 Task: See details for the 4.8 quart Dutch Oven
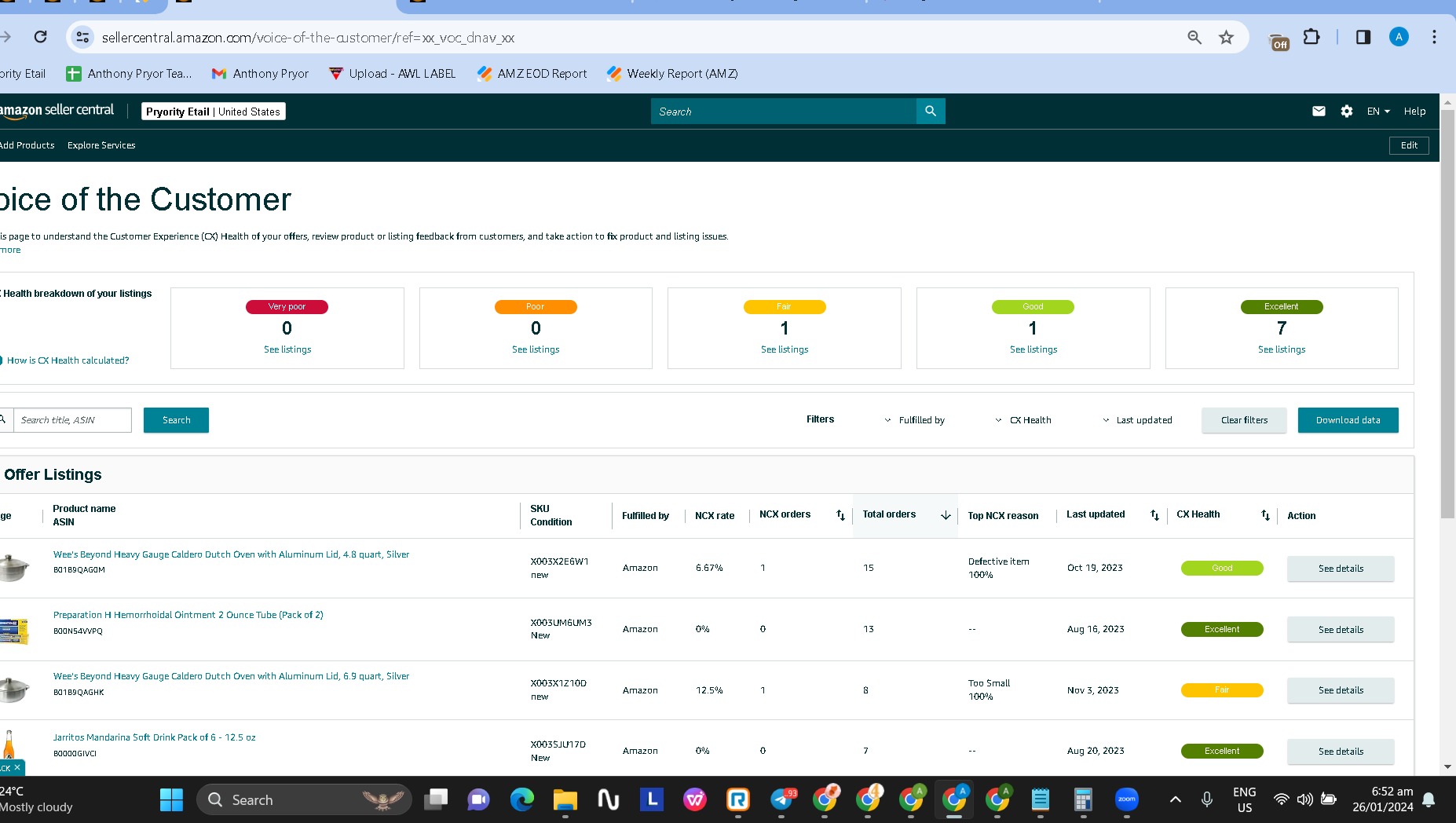[x=1341, y=569]
